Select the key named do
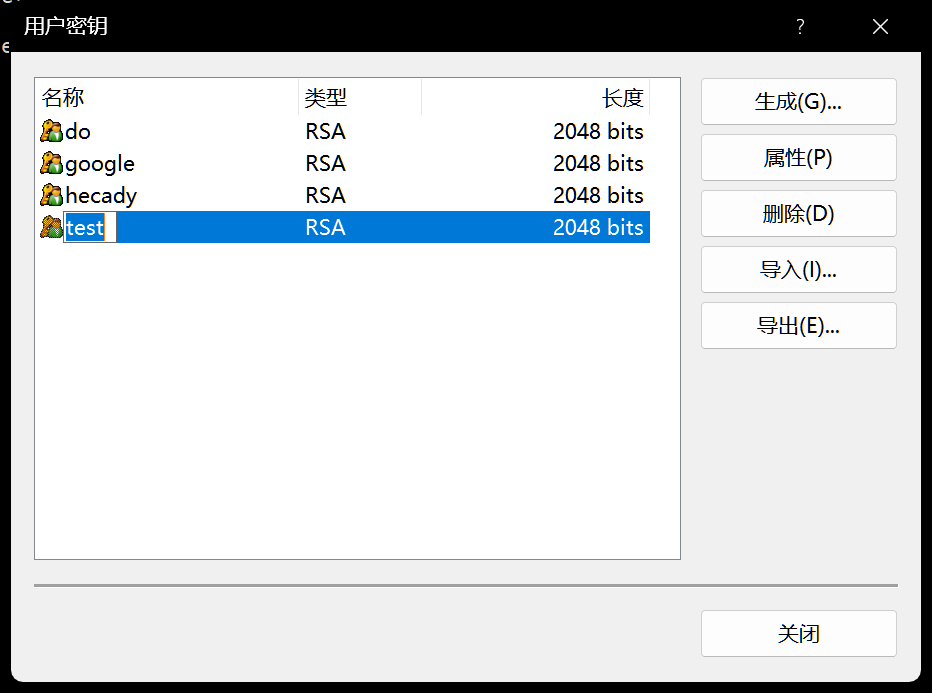Screen dimensions: 932x693 pyautogui.click(x=78, y=131)
